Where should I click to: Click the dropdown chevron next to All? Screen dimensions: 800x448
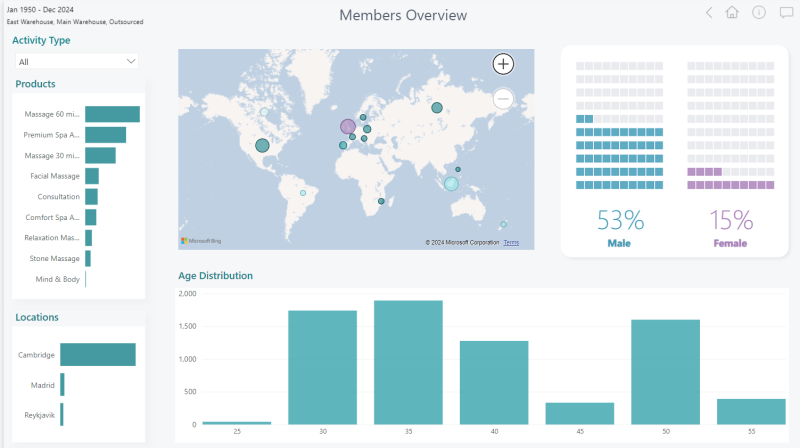(131, 62)
